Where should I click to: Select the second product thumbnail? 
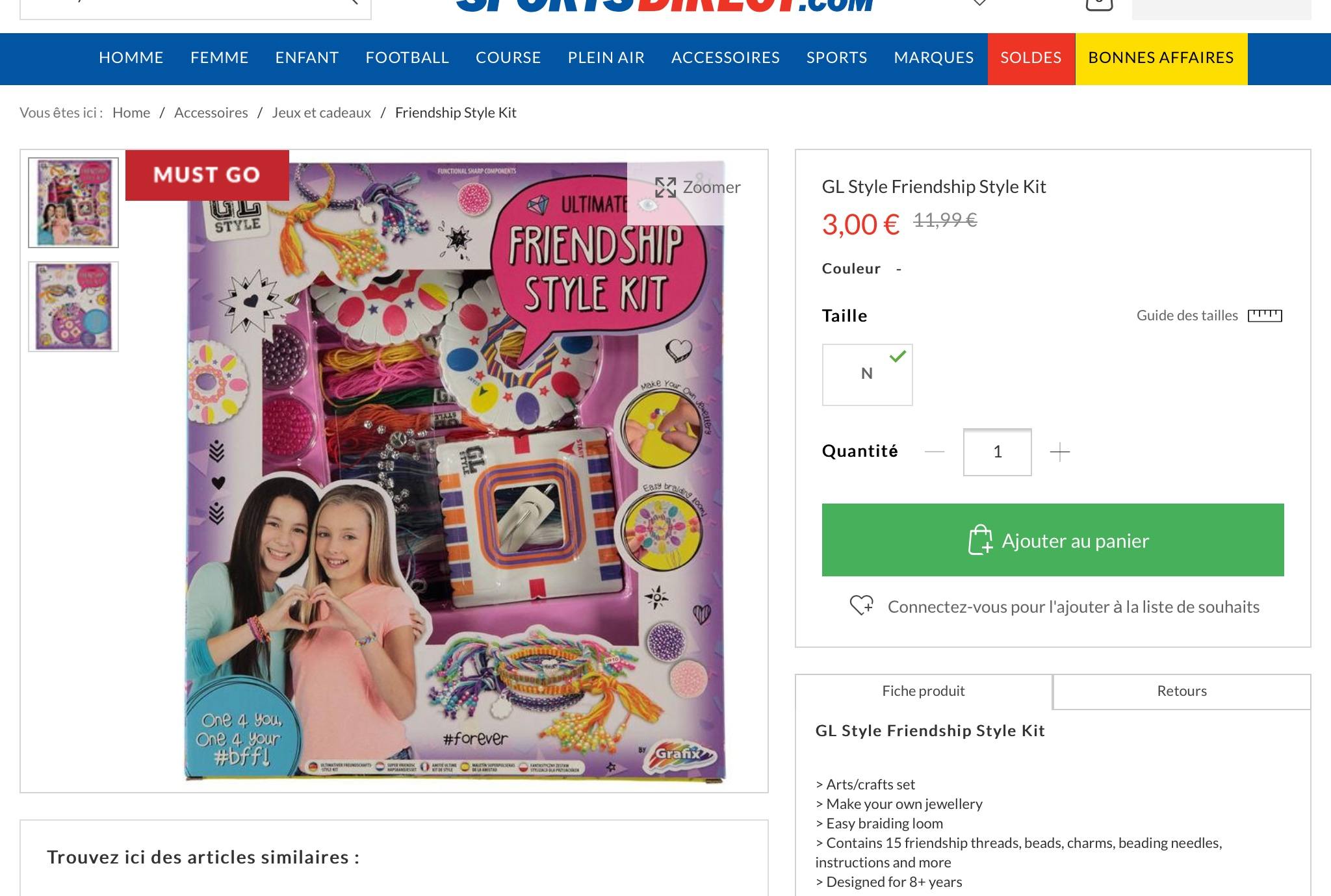(x=73, y=307)
